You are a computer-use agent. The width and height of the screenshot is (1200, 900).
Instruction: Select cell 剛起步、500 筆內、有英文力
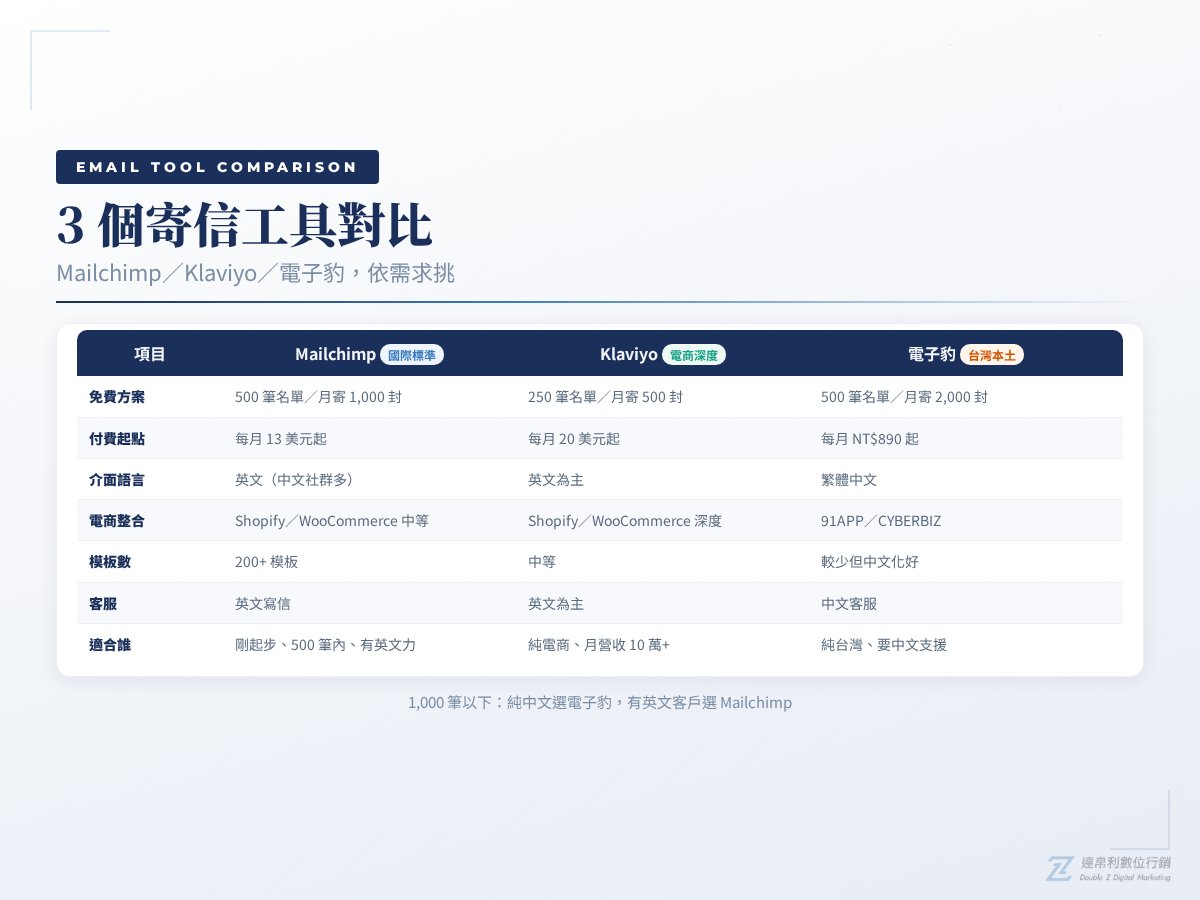[325, 645]
